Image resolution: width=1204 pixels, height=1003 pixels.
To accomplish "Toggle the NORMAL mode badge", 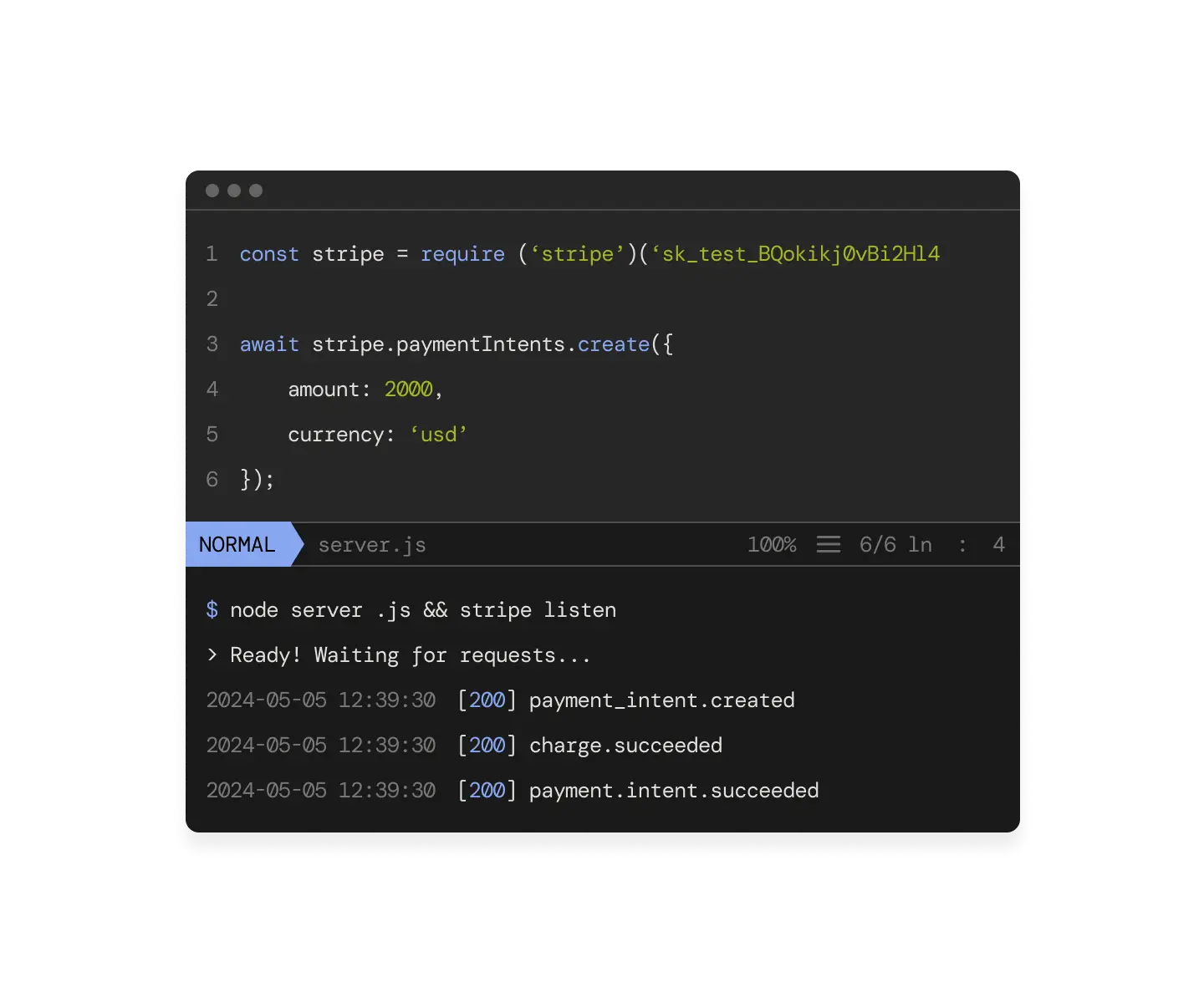I will (x=237, y=544).
